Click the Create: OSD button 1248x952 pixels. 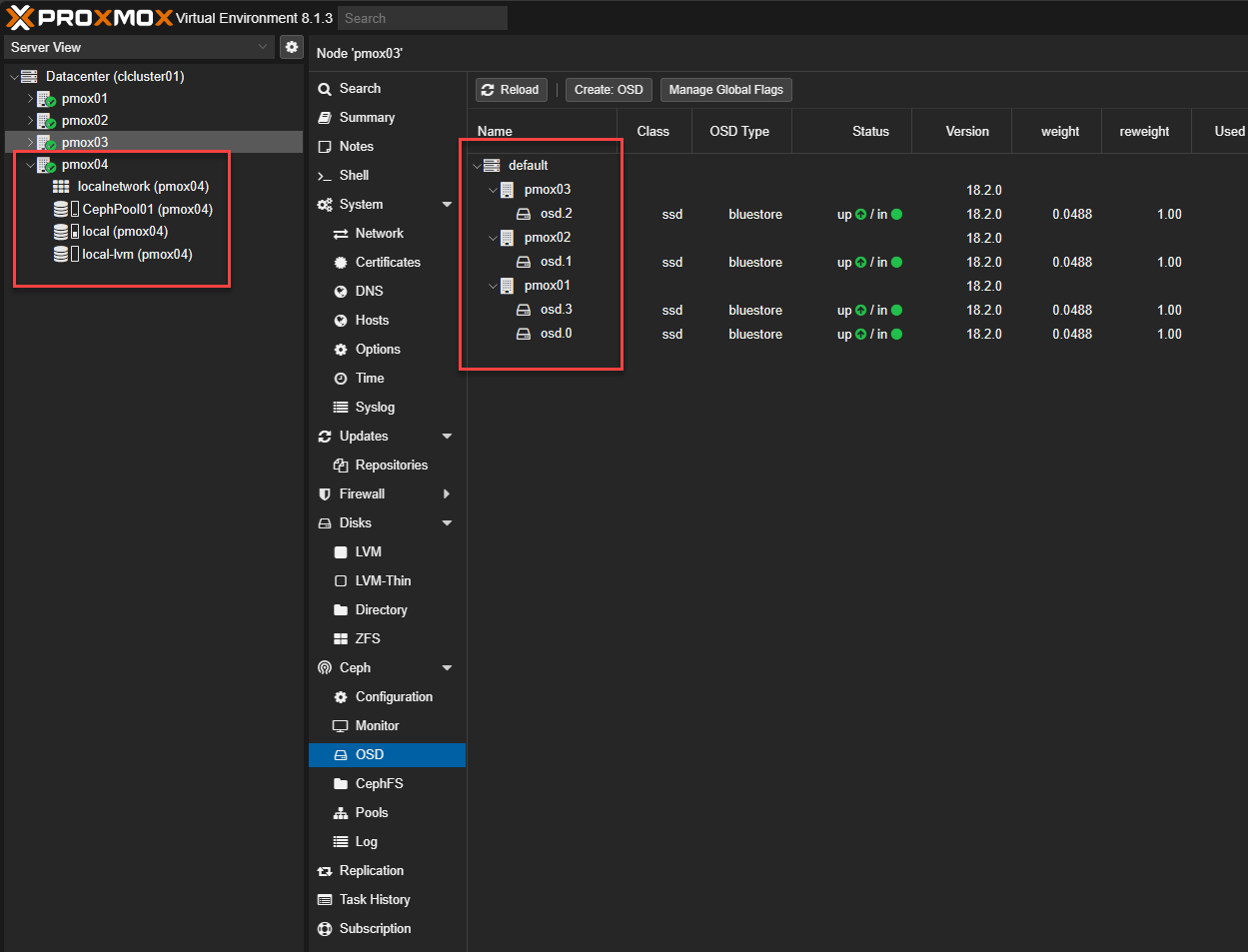click(609, 90)
